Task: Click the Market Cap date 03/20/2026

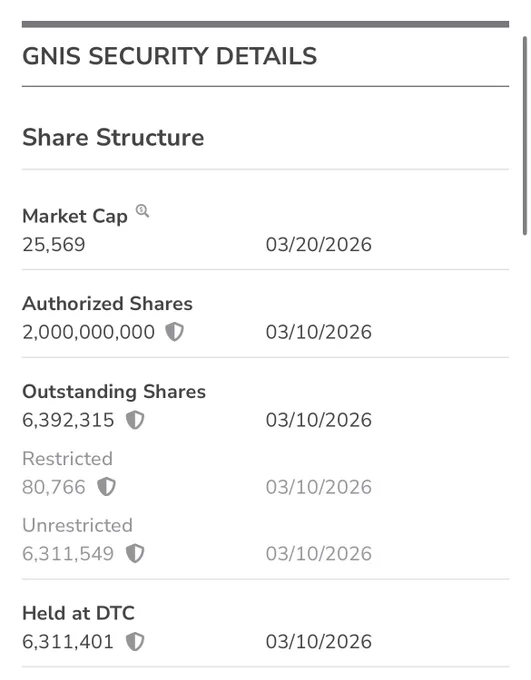Action: [x=318, y=245]
